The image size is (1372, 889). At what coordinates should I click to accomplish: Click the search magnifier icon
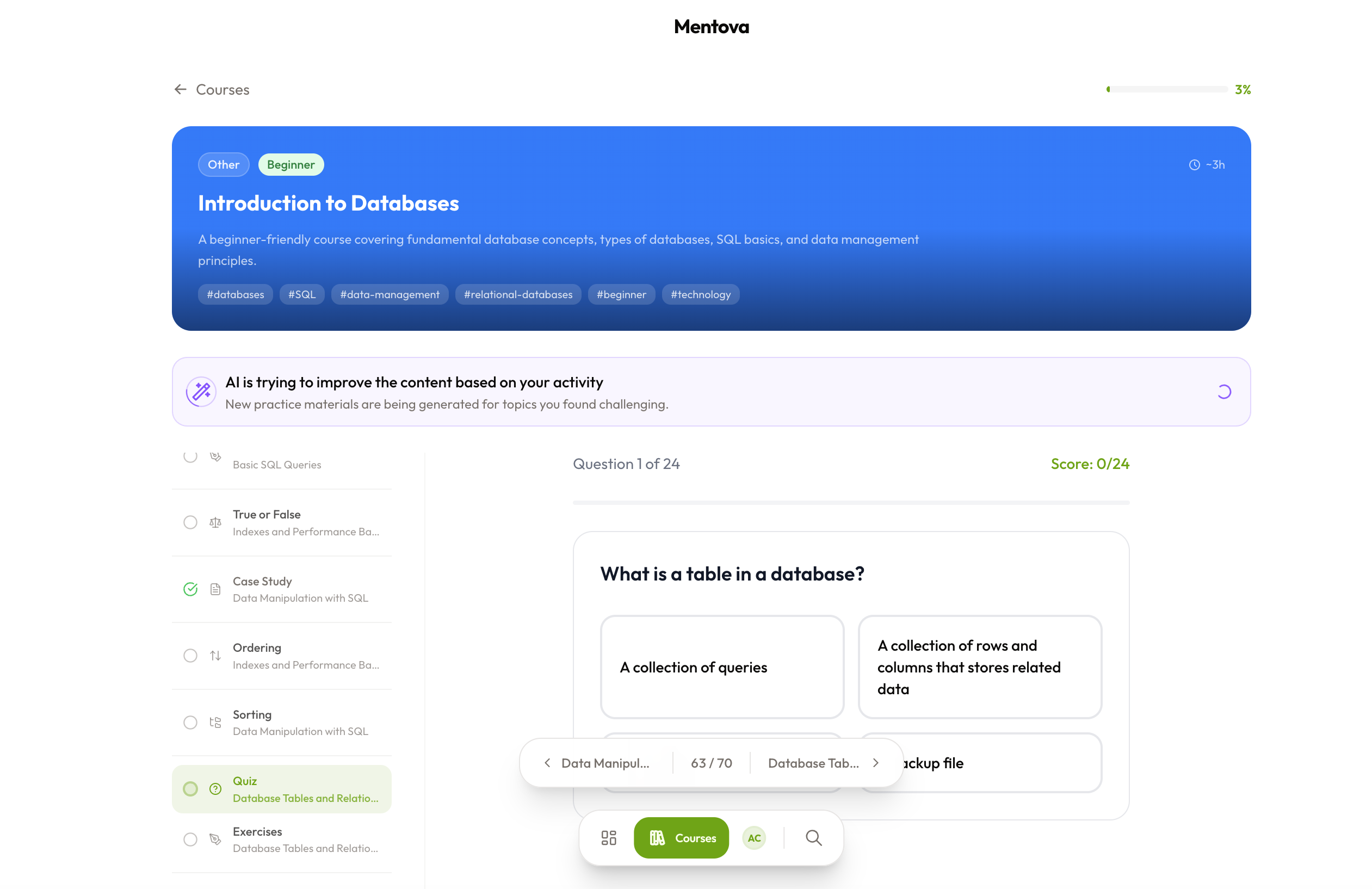coord(813,838)
